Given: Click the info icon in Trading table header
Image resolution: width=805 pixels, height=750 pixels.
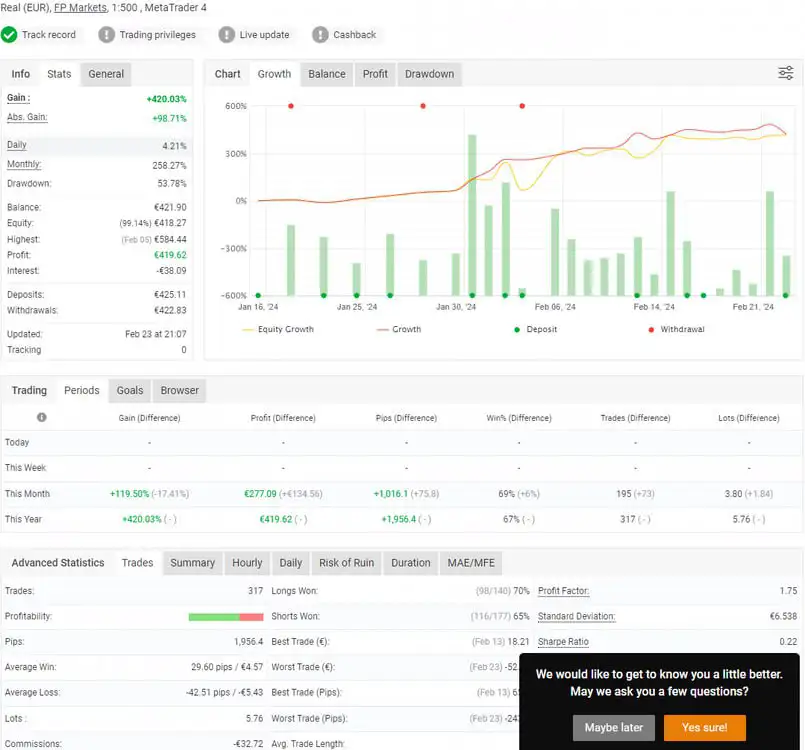Looking at the screenshot, I should 42,417.
